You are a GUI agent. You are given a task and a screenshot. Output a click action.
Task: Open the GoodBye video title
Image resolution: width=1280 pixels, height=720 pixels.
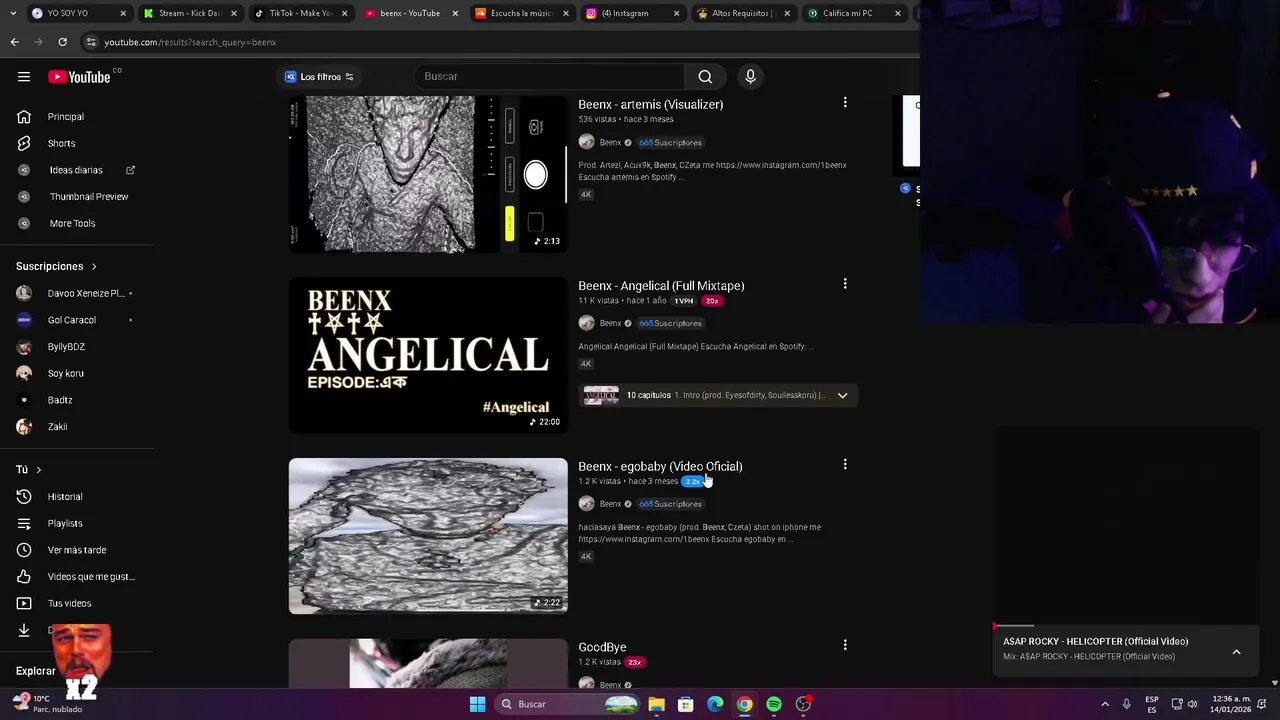click(602, 647)
